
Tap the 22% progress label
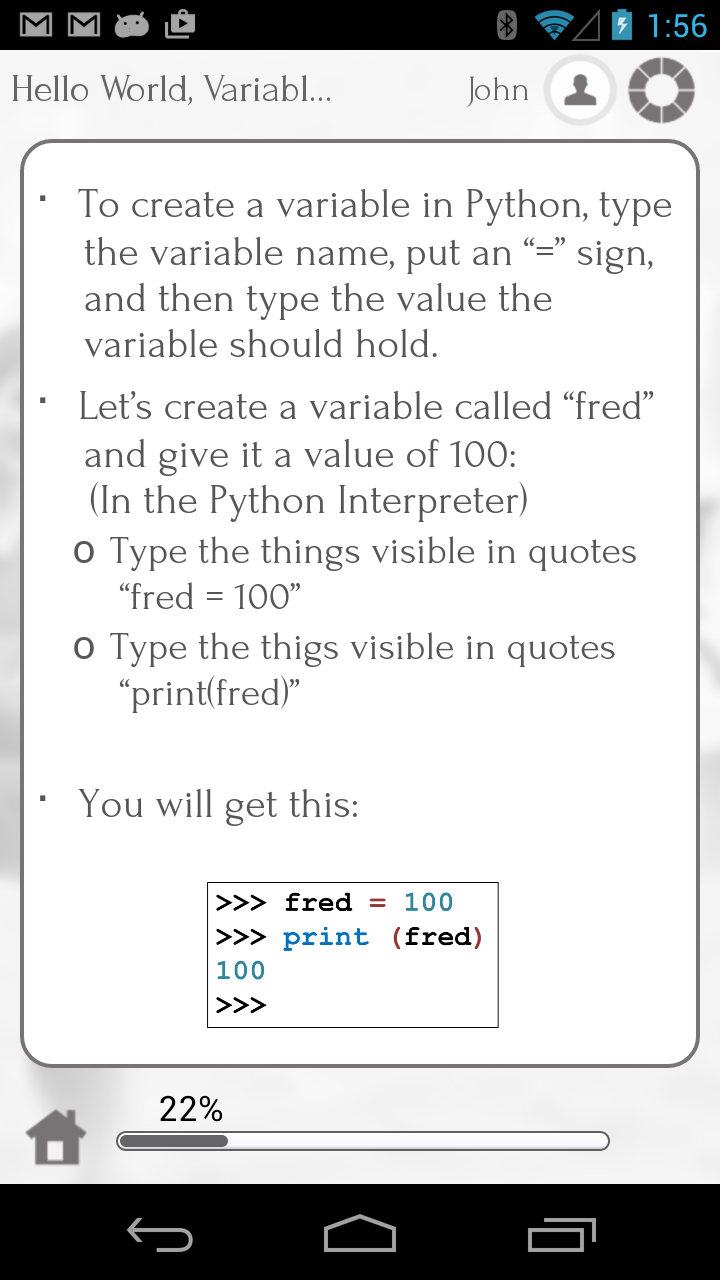190,1108
